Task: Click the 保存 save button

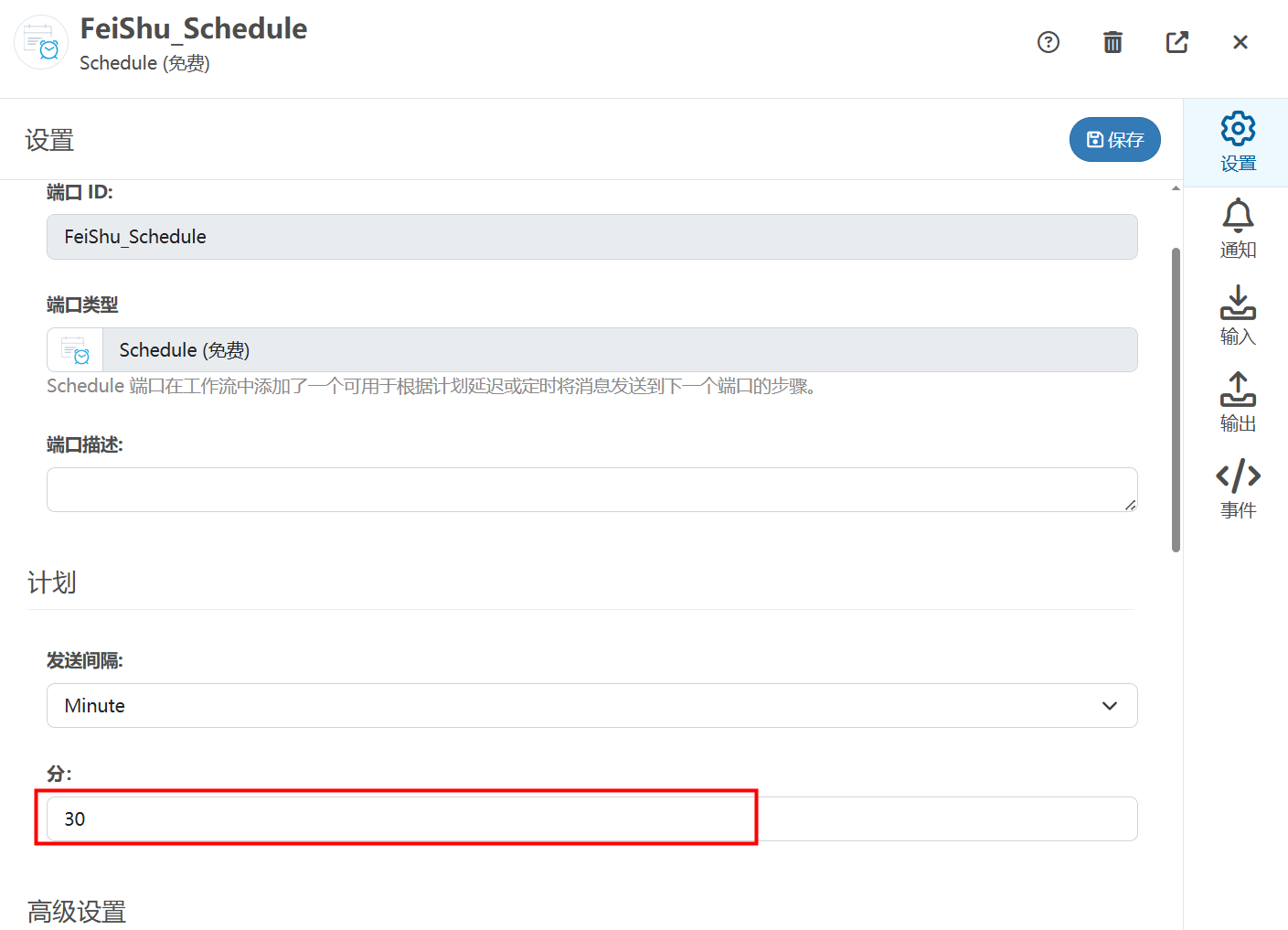Action: (x=1114, y=140)
